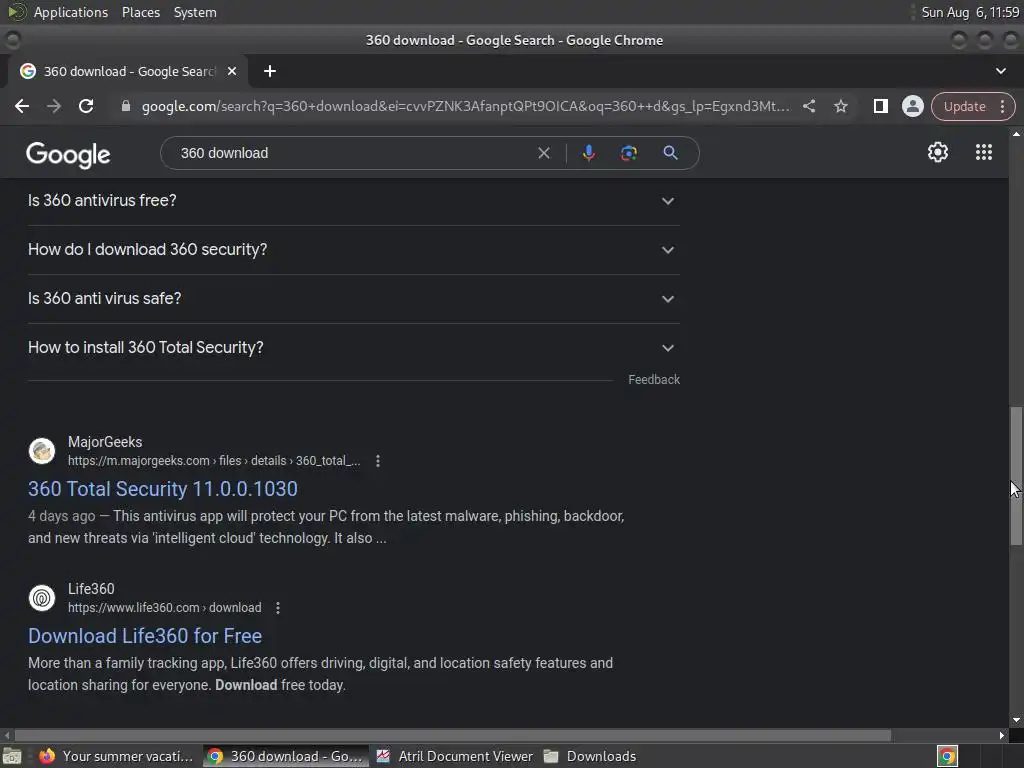Click the vertical scrollbar thumb
Viewport: 1024px width, 768px height.
point(1016,476)
